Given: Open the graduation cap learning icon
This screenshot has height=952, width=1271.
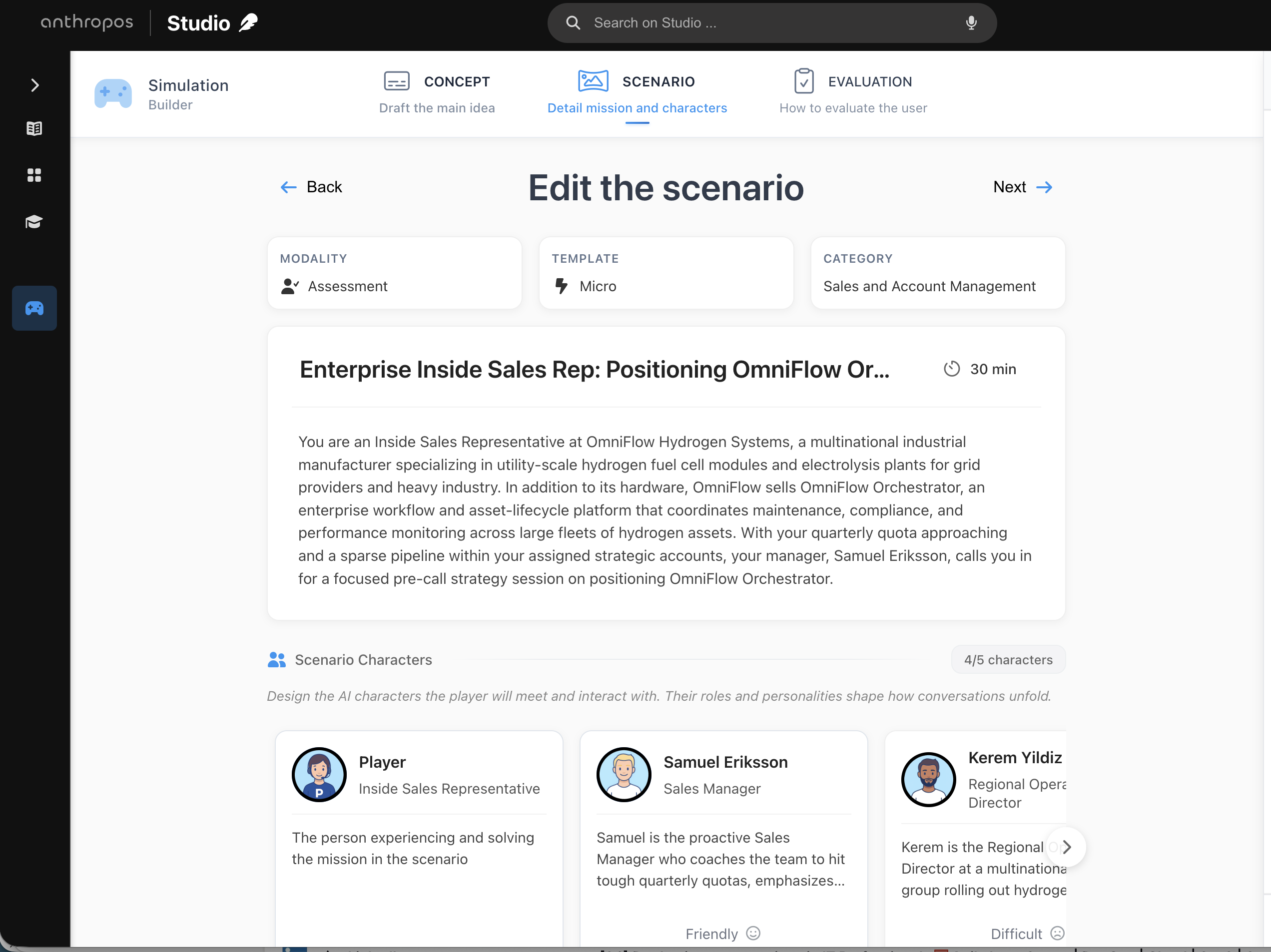Looking at the screenshot, I should [x=34, y=222].
